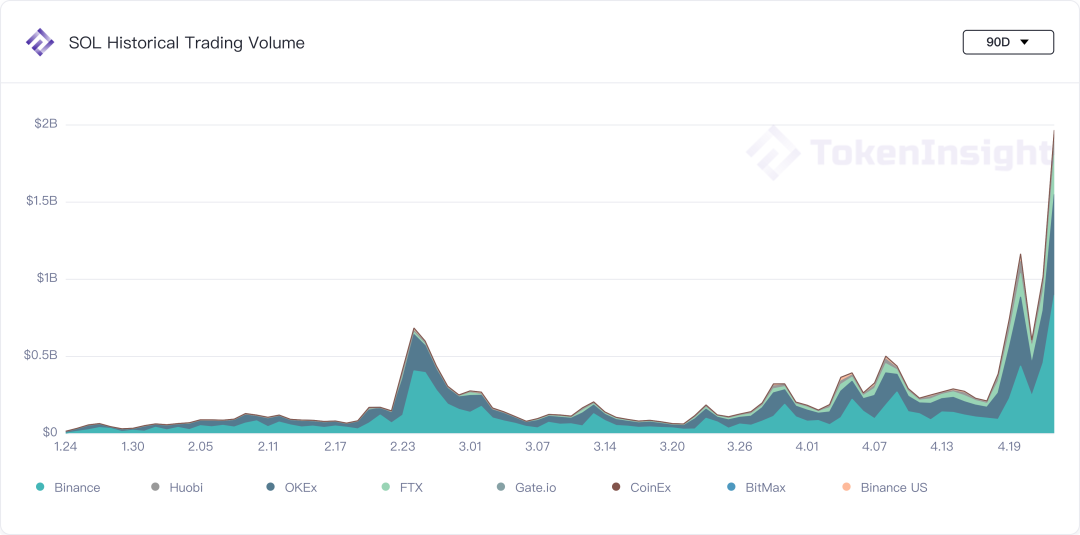Click the SOL Historical Trading Volume title
This screenshot has width=1080, height=535.
(187, 43)
